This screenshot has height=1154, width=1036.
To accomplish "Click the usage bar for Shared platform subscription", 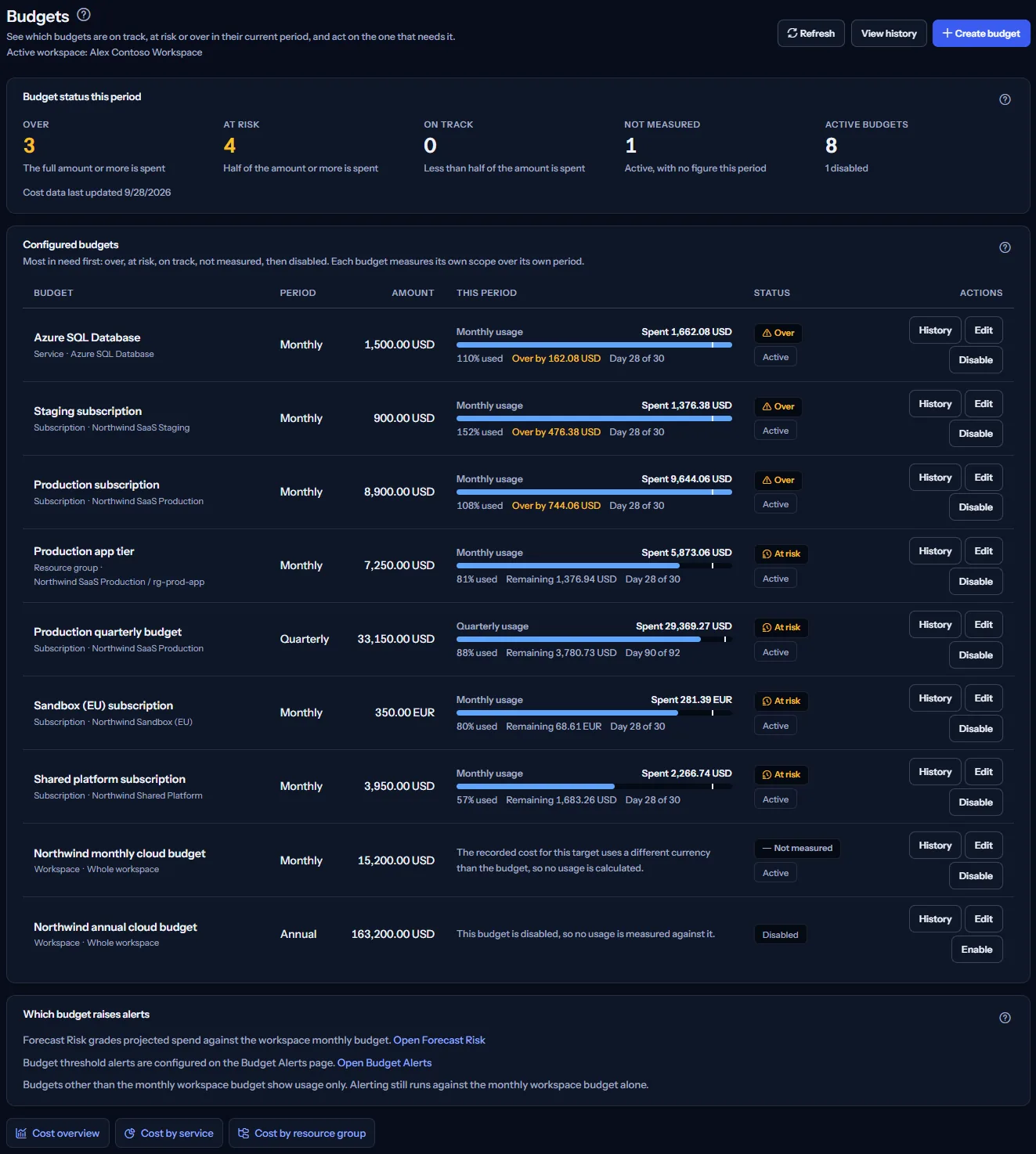I will tap(594, 786).
